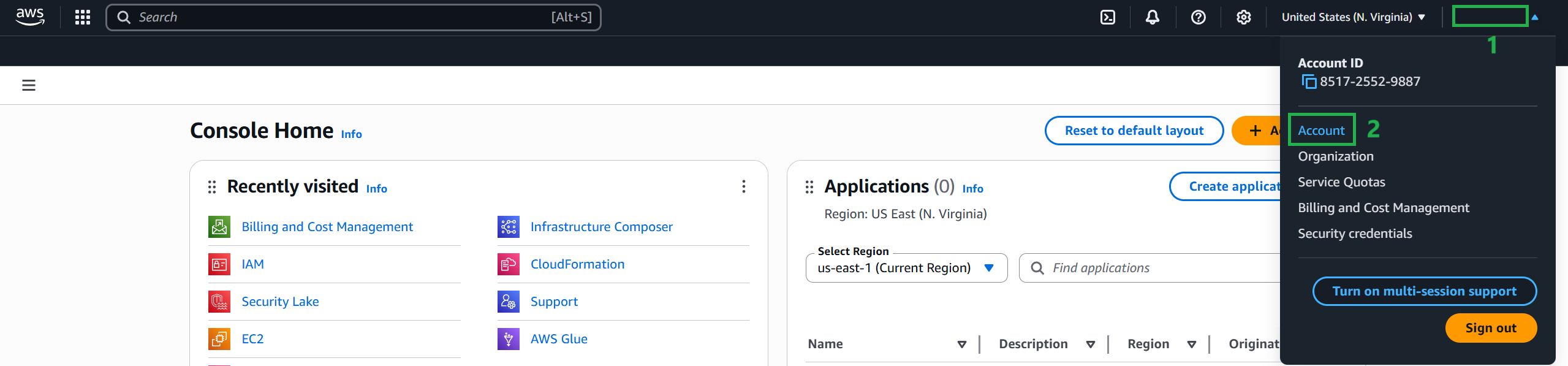Open the Recently visited widget three-dot menu

[x=743, y=186]
